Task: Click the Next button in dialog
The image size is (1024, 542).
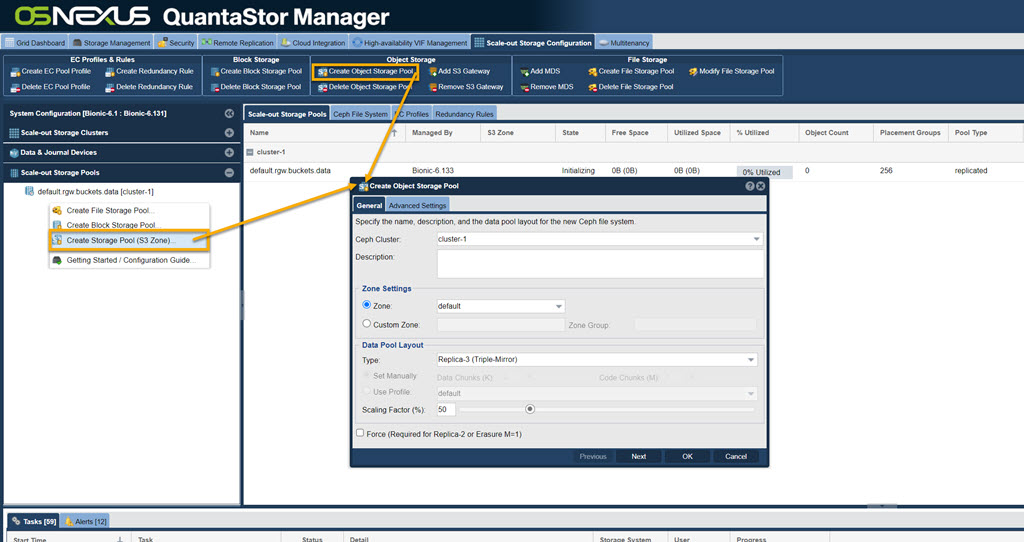Action: [639, 456]
